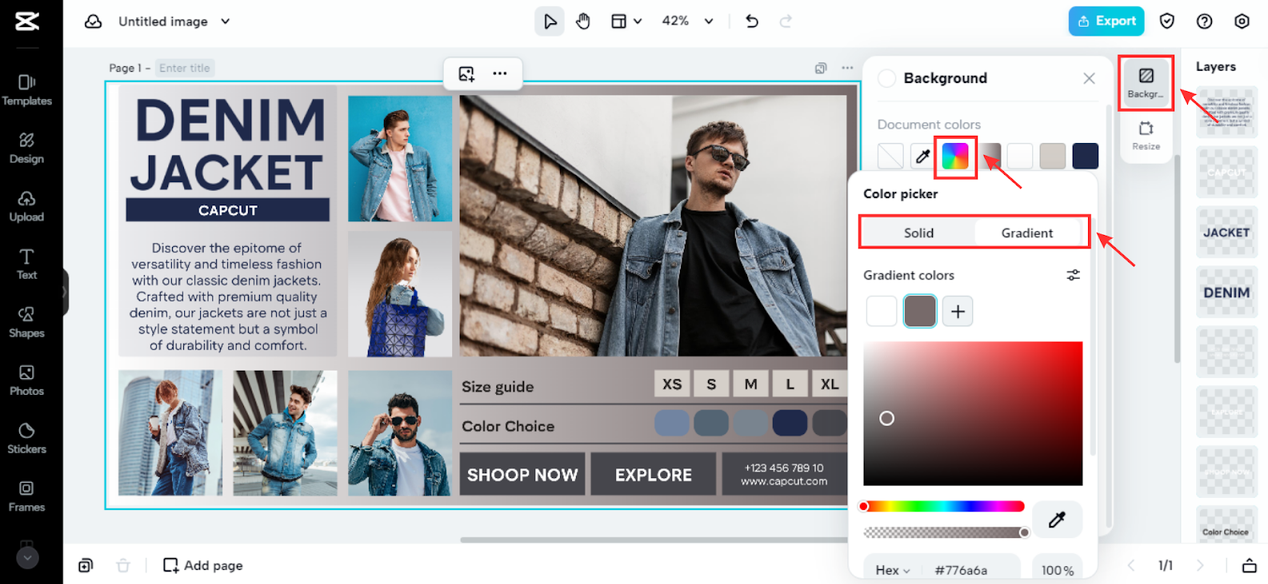
Task: Open gradient settings sliders icon
Action: point(1073,275)
